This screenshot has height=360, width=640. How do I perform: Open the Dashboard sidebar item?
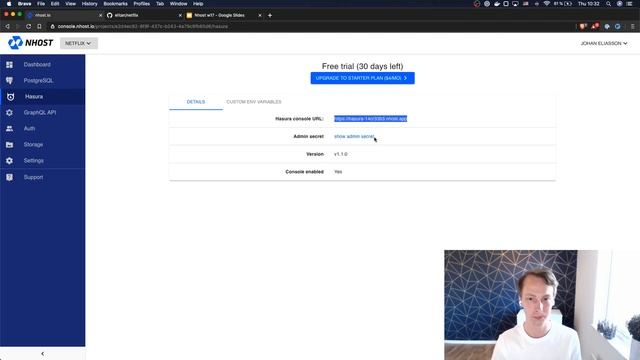[x=42, y=64]
